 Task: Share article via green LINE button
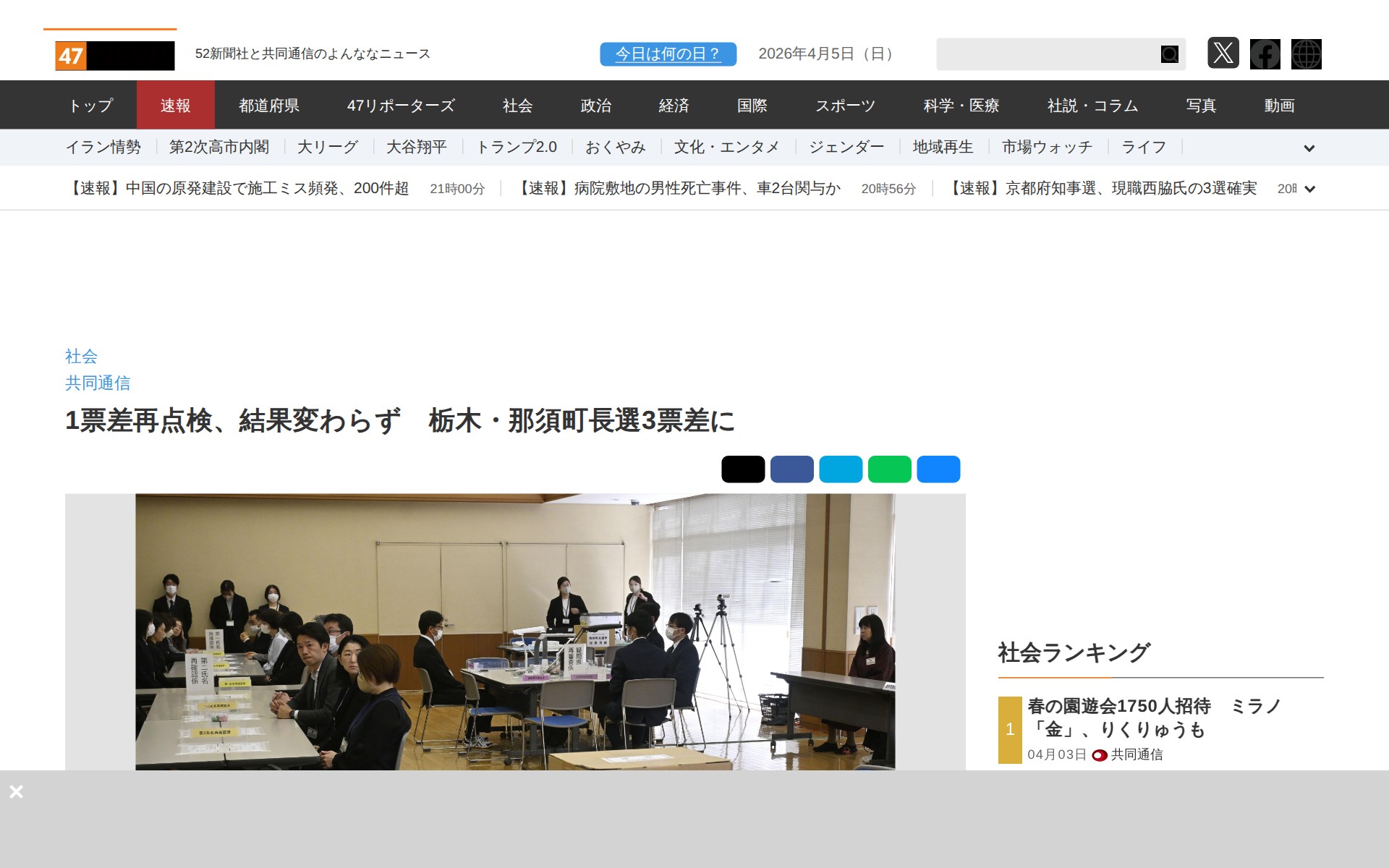pyautogui.click(x=889, y=469)
